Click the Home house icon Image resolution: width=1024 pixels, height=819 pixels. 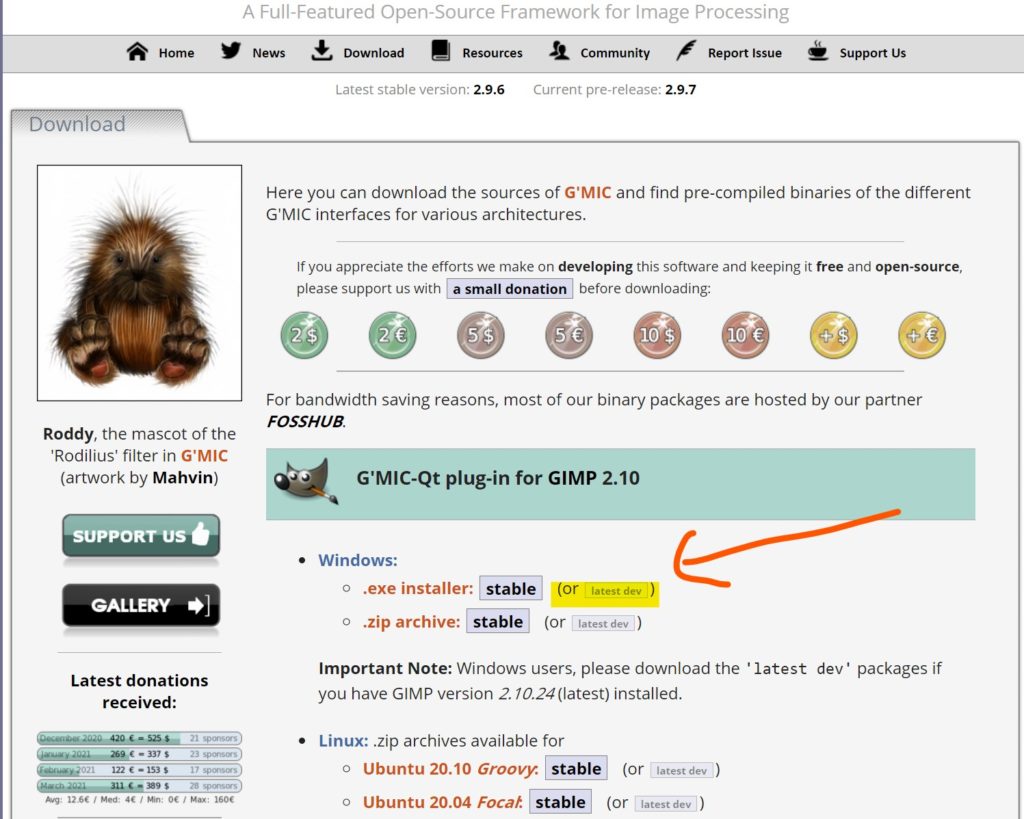(x=137, y=52)
